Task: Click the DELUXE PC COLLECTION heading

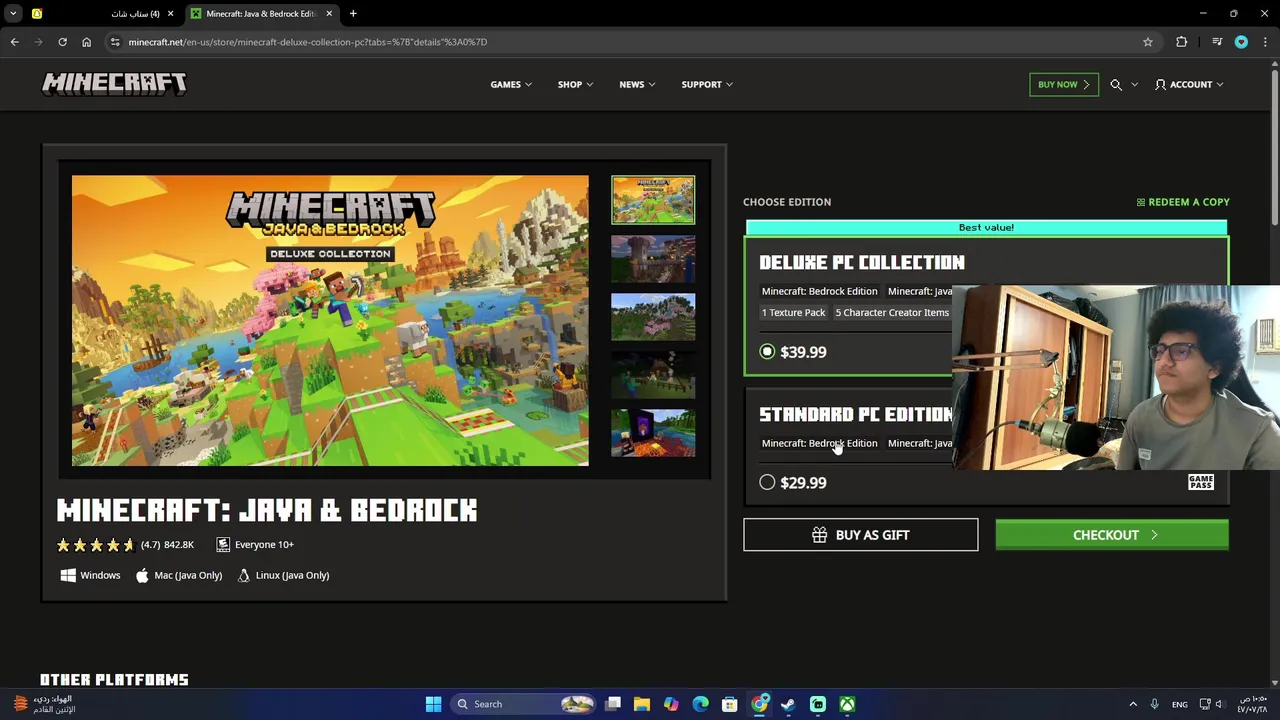Action: 862,262
